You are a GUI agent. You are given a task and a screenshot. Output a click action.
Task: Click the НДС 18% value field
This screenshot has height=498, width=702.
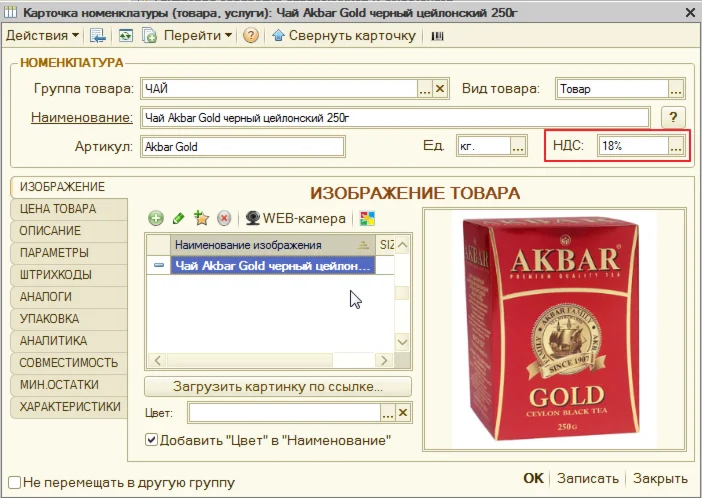(634, 146)
